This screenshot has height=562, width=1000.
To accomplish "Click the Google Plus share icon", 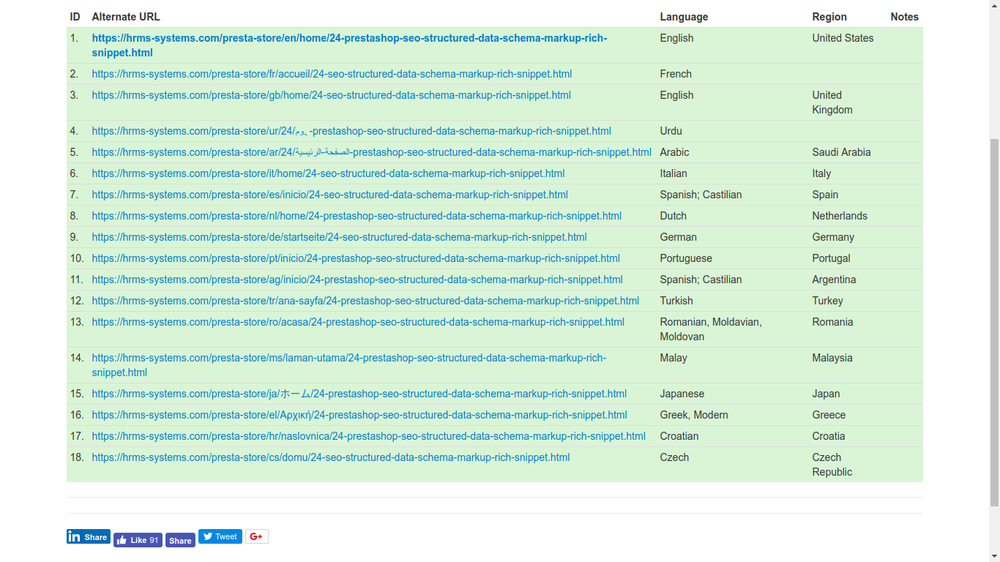I will [256, 536].
